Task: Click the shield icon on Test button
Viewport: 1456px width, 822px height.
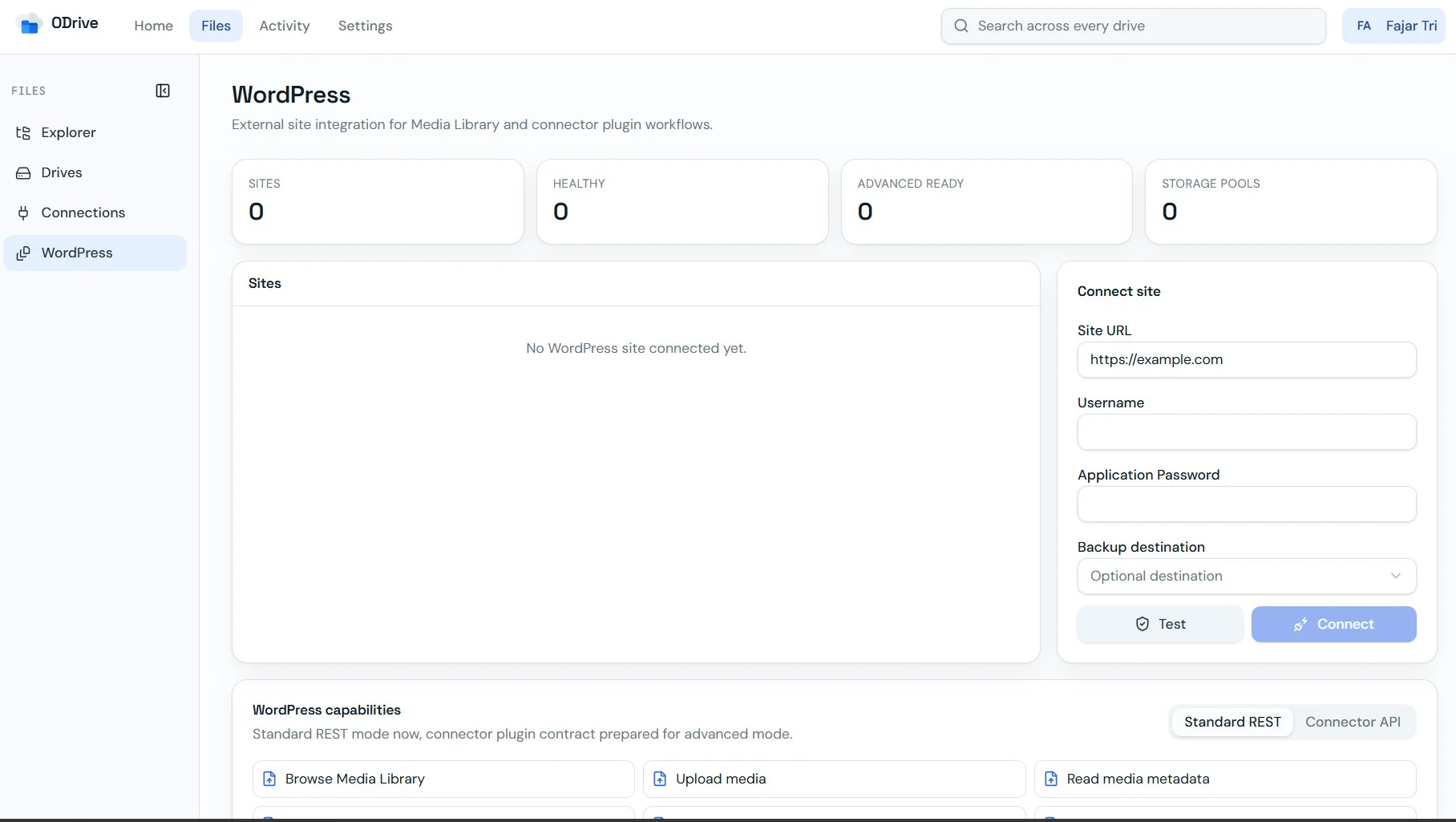Action: 1143,624
